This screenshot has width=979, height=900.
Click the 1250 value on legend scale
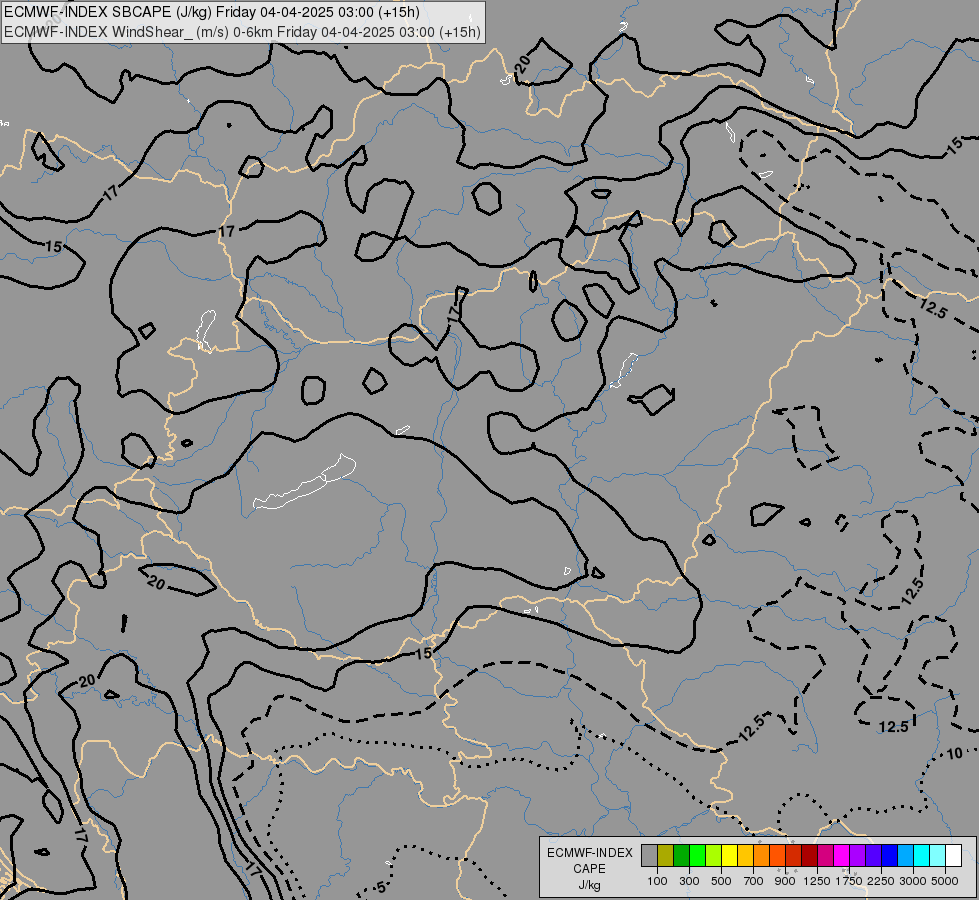click(x=817, y=881)
